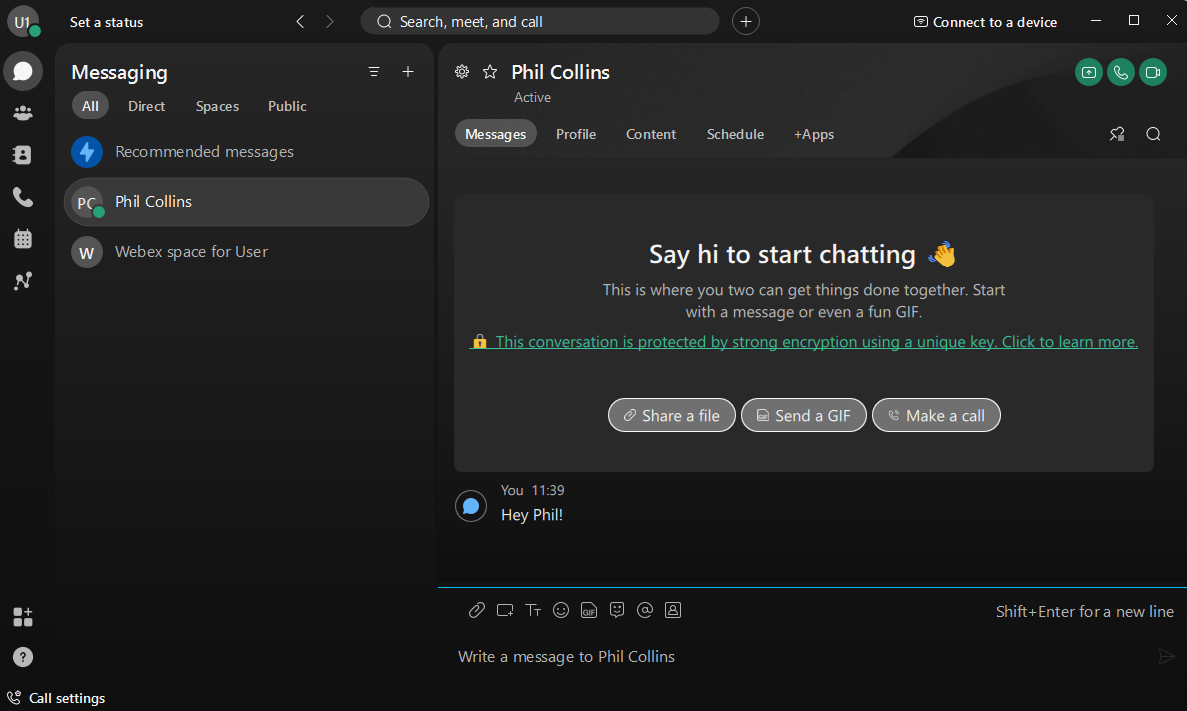Screen dimensions: 1187x711
Task: Open personal meeting room invite icon
Action: pos(673,610)
